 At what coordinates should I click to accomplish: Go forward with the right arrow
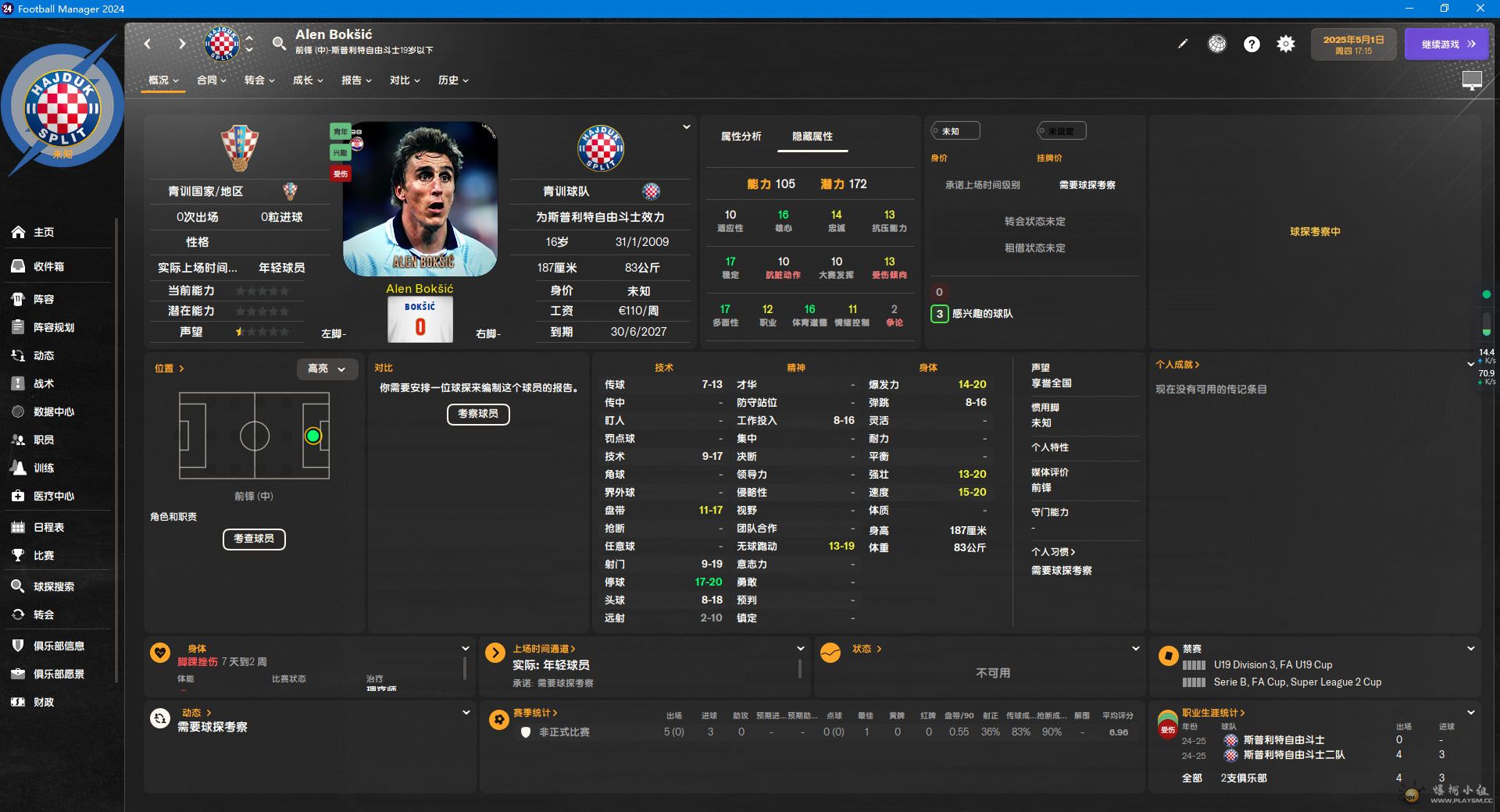(x=182, y=44)
